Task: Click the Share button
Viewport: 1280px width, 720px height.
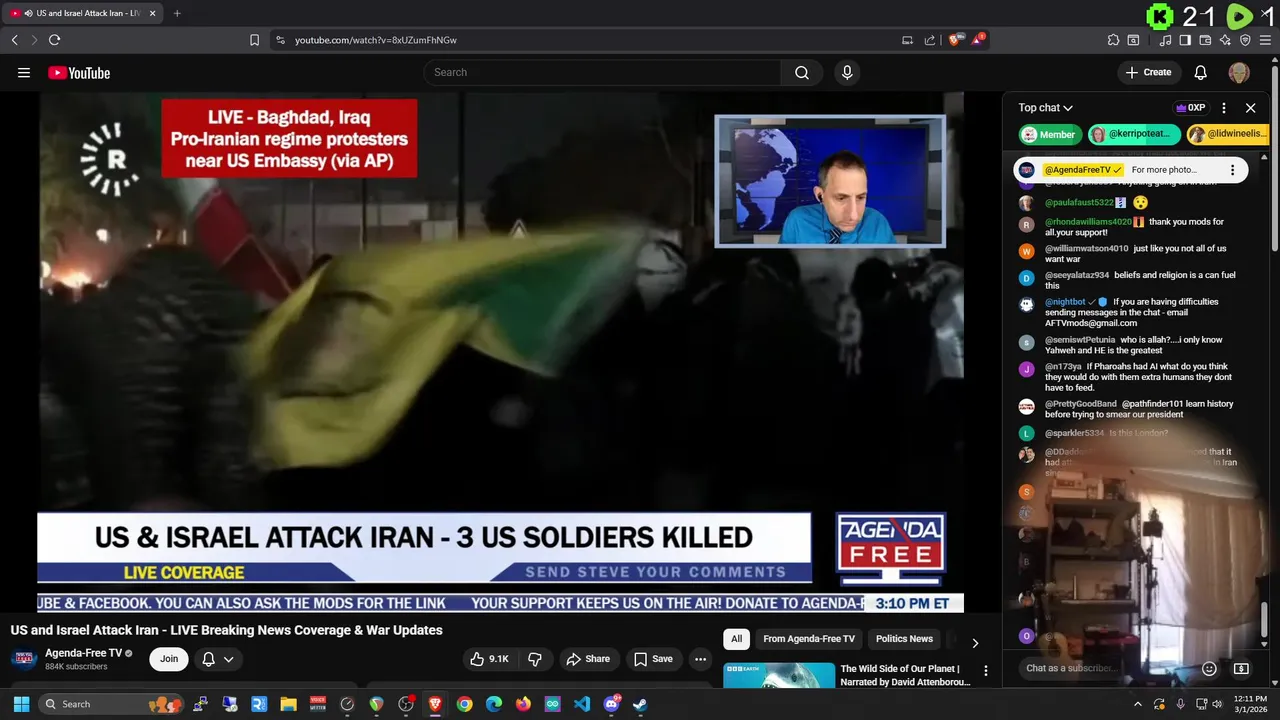Action: [x=587, y=659]
